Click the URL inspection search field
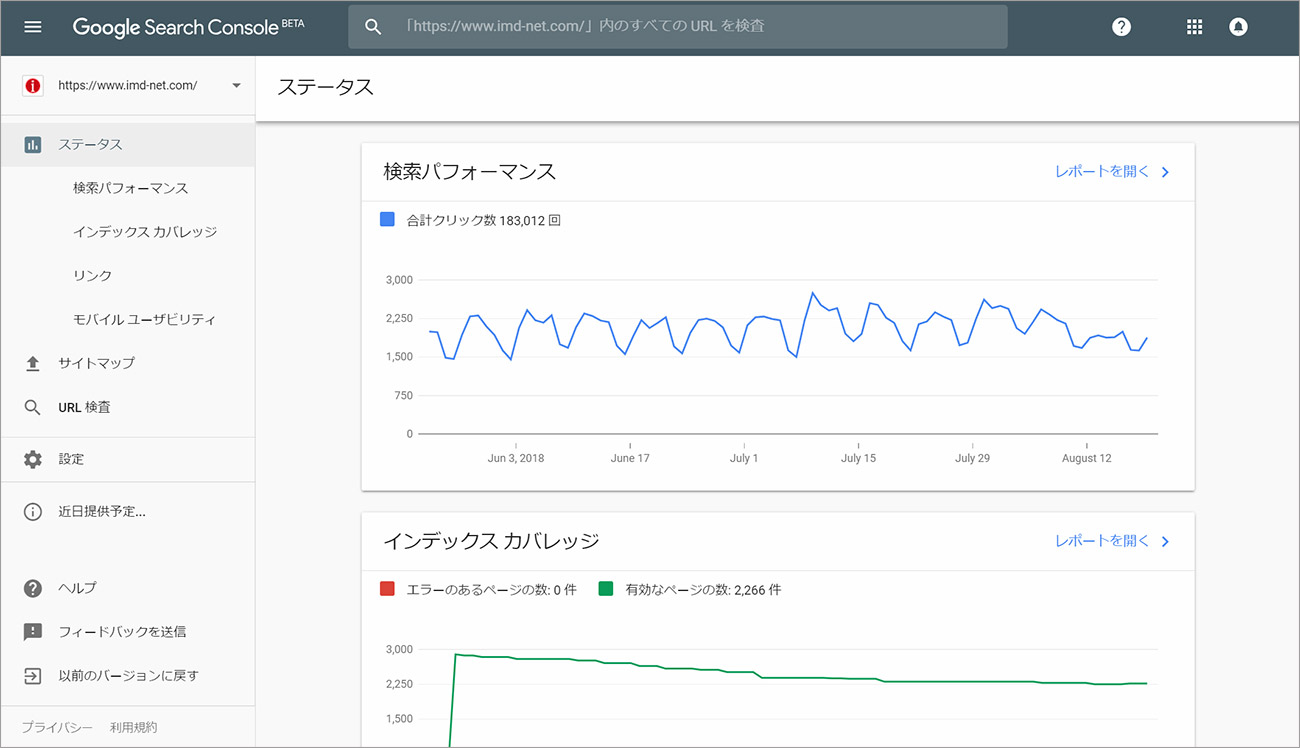This screenshot has height=748, width=1300. pyautogui.click(x=678, y=27)
